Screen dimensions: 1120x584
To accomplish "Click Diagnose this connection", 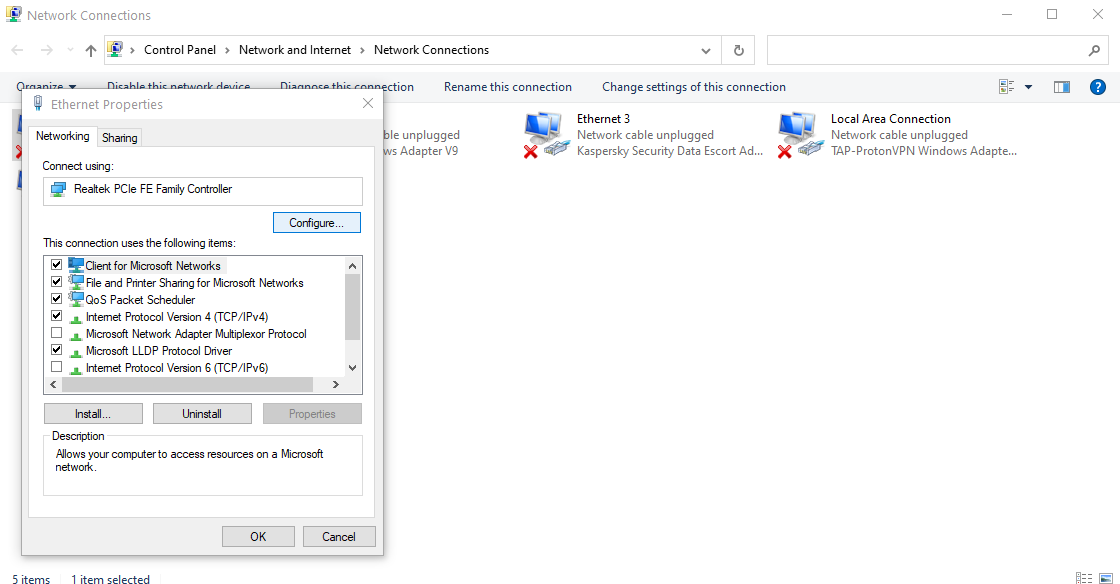I will pos(346,87).
